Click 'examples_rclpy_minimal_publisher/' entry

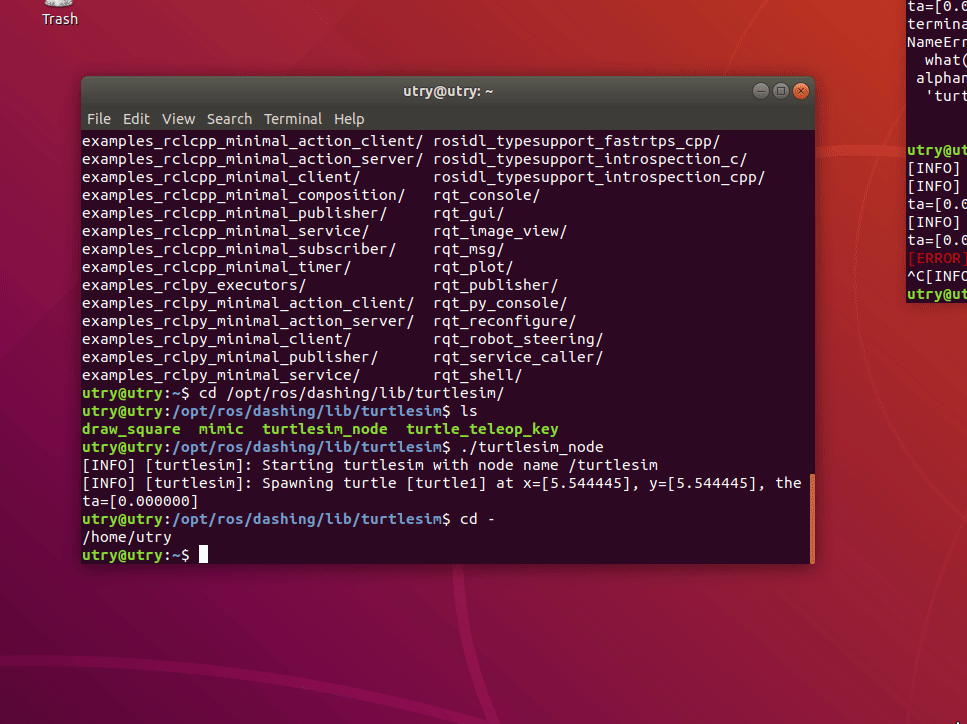[230, 357]
